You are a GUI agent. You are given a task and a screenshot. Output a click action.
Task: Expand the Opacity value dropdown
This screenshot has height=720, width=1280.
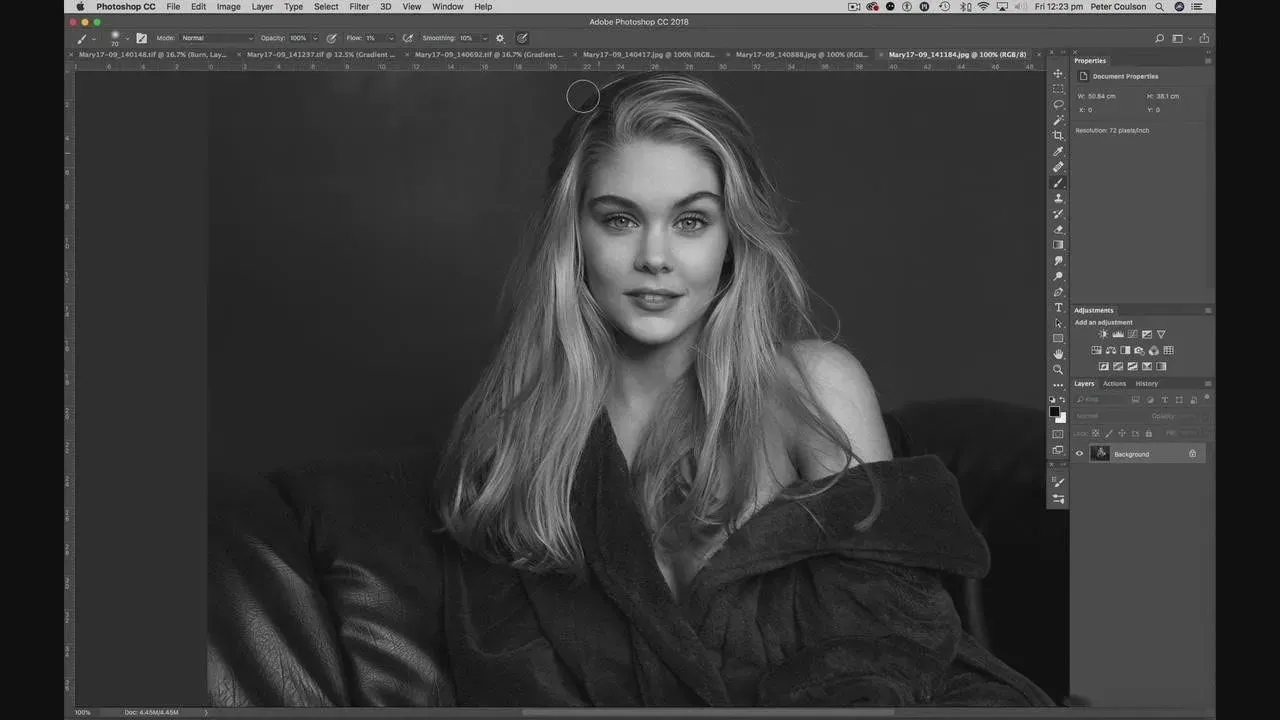[x=314, y=38]
